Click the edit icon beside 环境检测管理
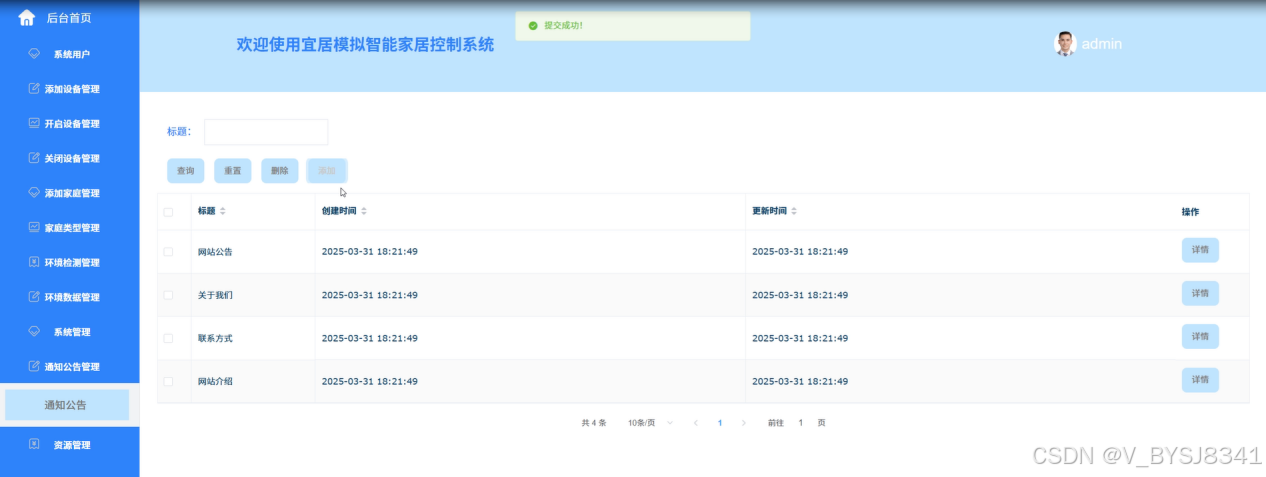The width and height of the screenshot is (1266, 477). tap(34, 262)
